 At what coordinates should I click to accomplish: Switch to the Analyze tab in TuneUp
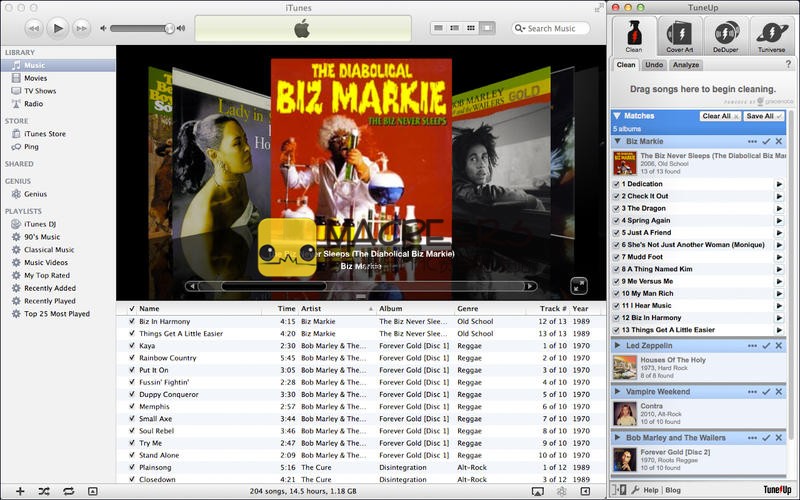click(x=685, y=65)
